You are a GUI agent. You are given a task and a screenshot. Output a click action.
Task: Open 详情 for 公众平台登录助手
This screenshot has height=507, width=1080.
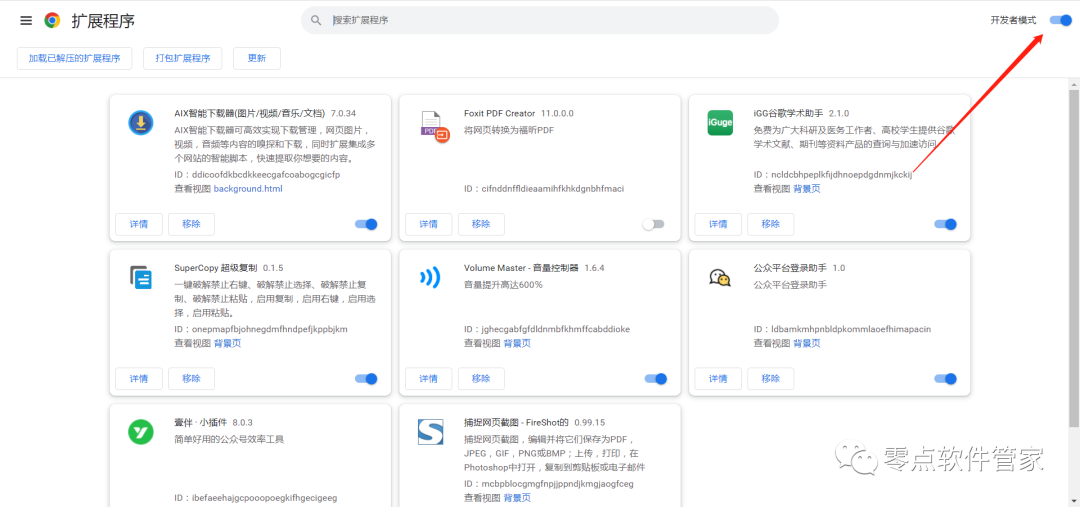click(718, 378)
